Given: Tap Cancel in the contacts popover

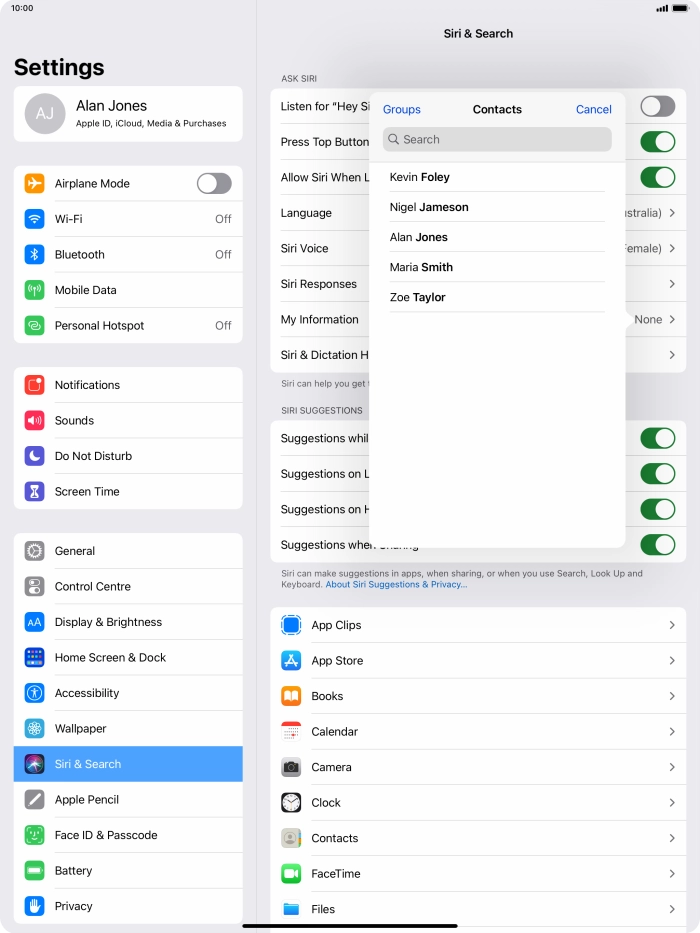Looking at the screenshot, I should (x=593, y=109).
